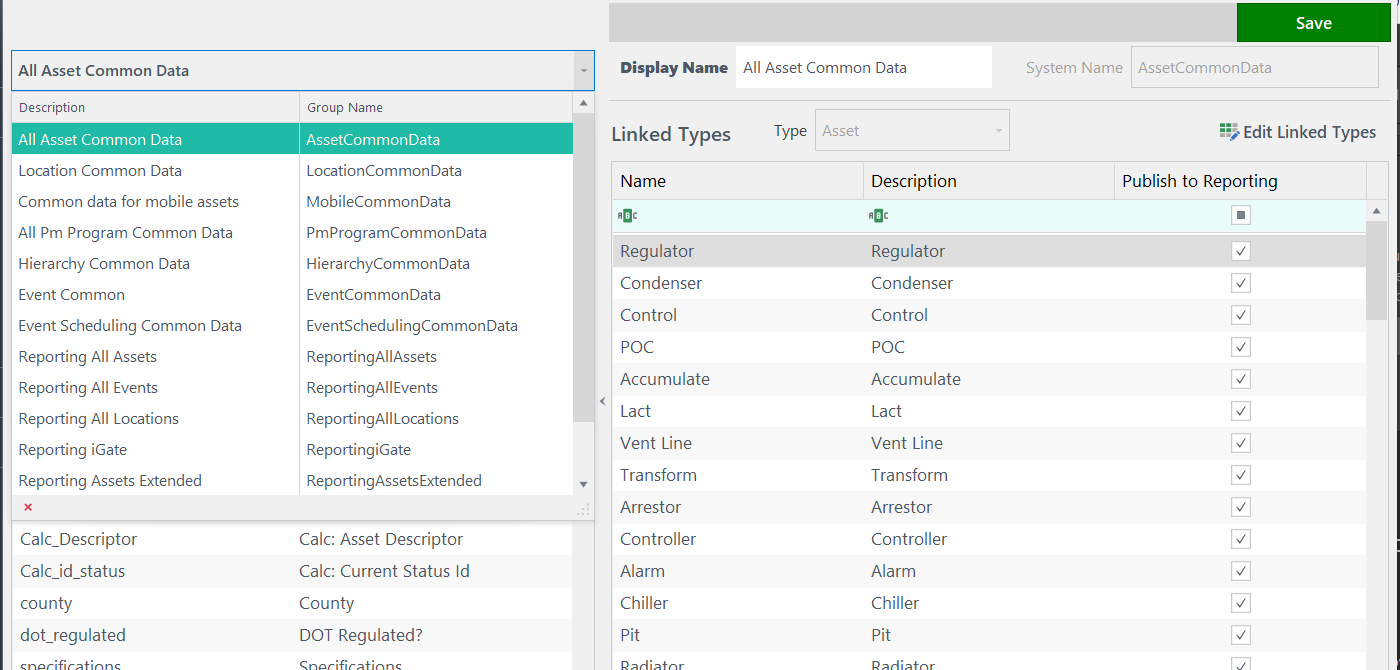This screenshot has height=670, width=1400.
Task: Click the dropdown list vertical scrollbar thumb
Action: click(584, 267)
